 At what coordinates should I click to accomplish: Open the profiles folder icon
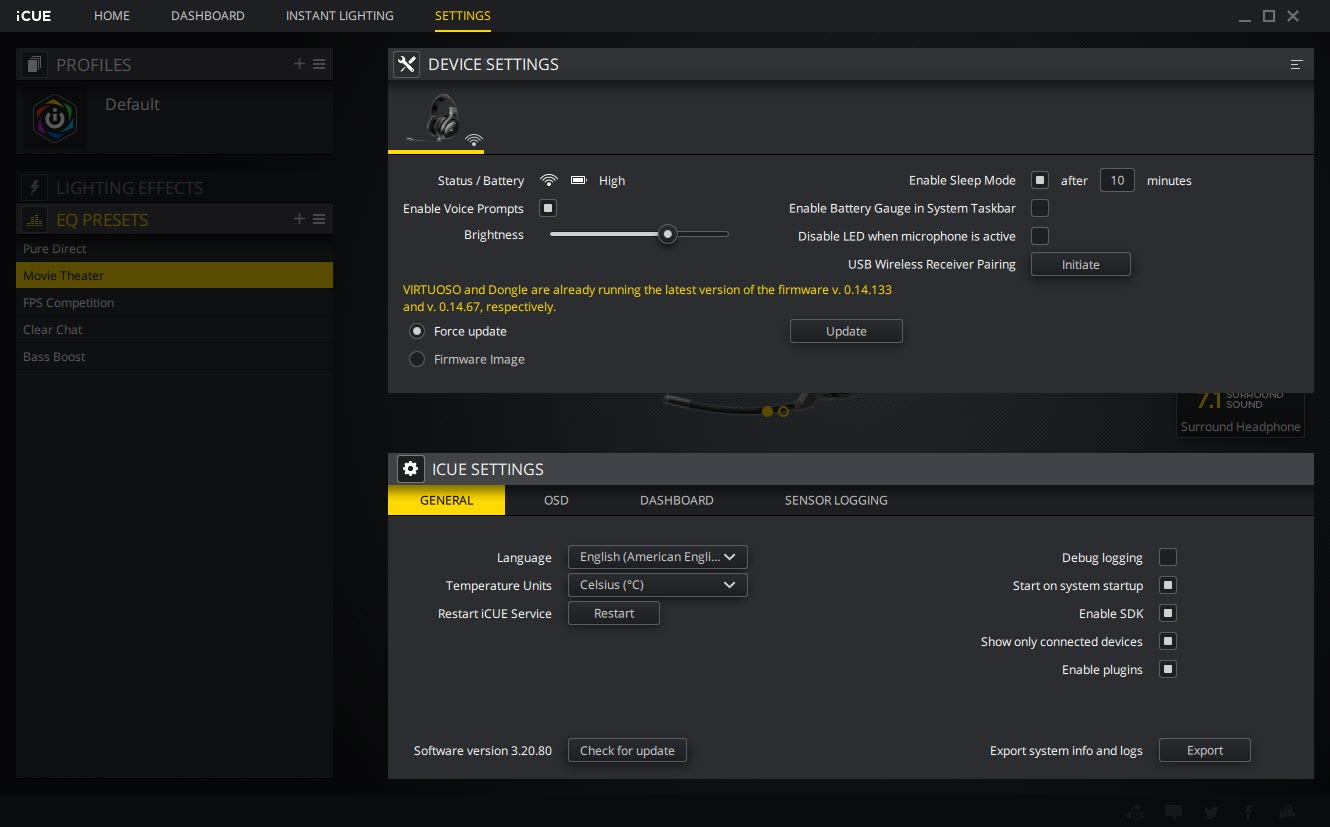click(35, 64)
